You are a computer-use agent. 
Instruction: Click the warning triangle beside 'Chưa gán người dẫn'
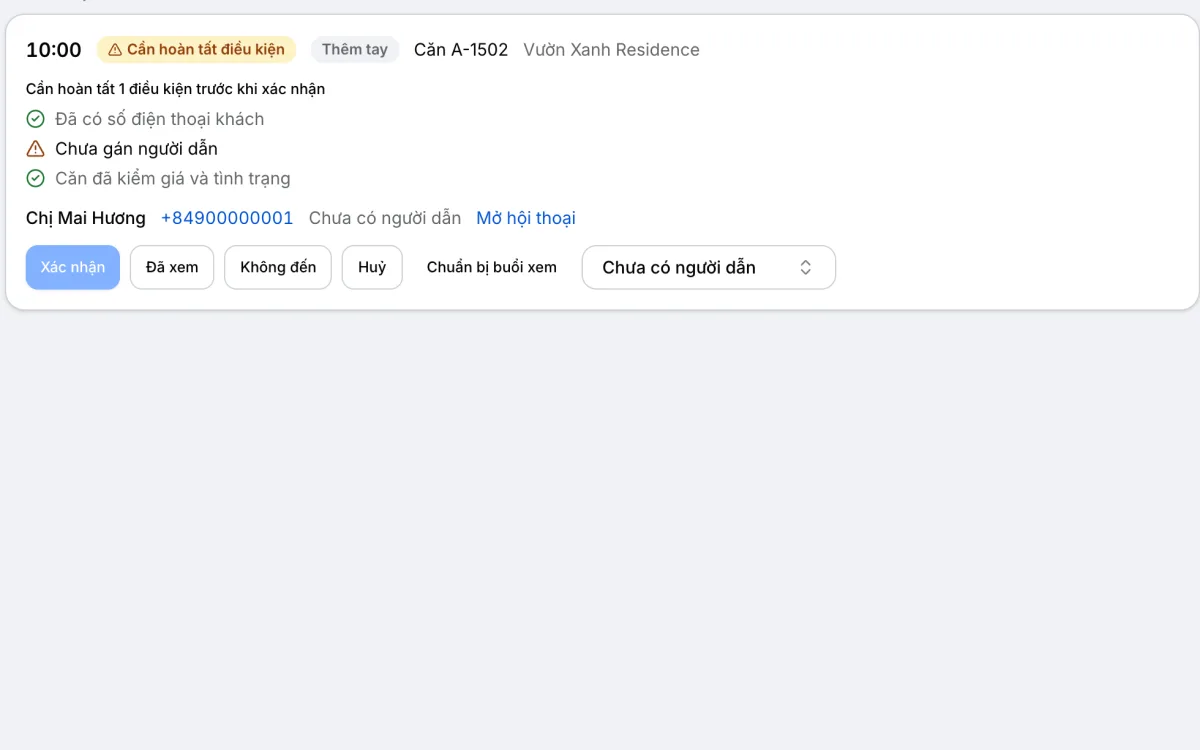point(35,149)
